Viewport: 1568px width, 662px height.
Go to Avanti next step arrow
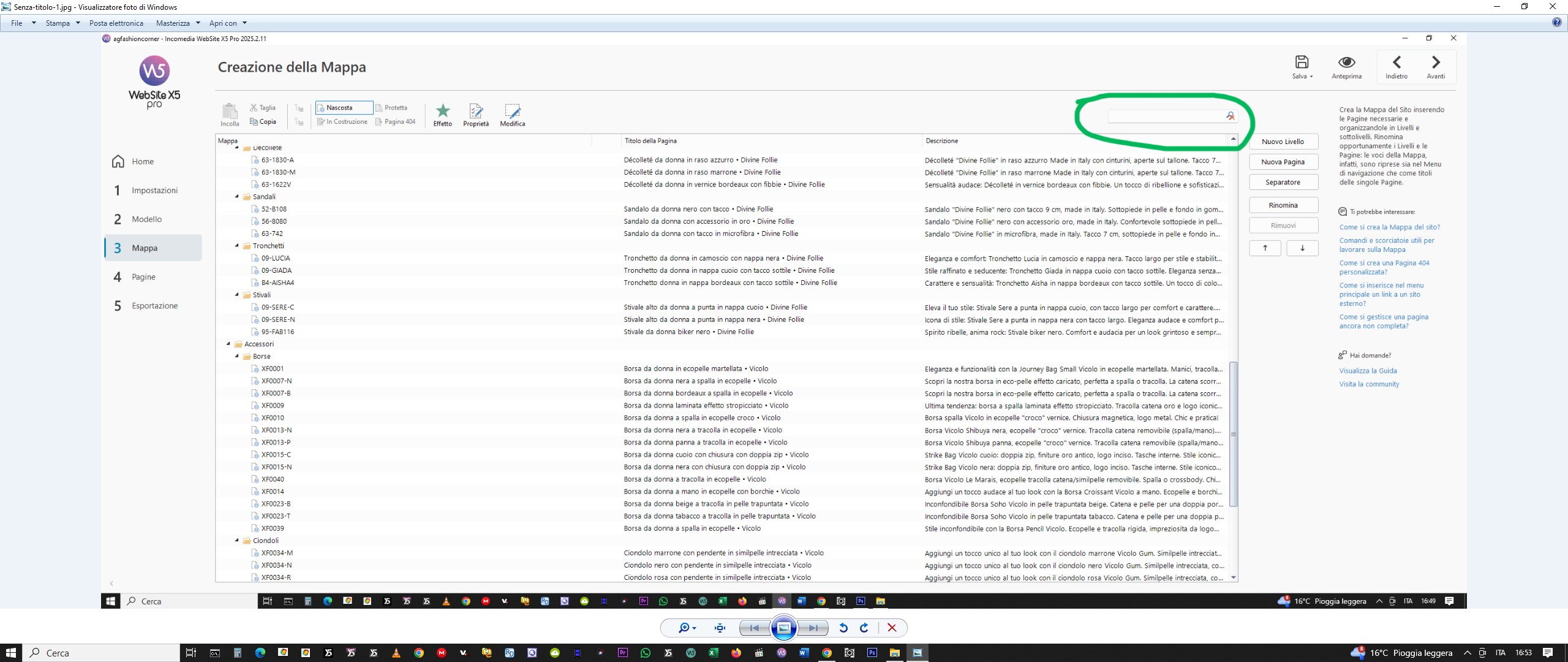coord(1436,63)
